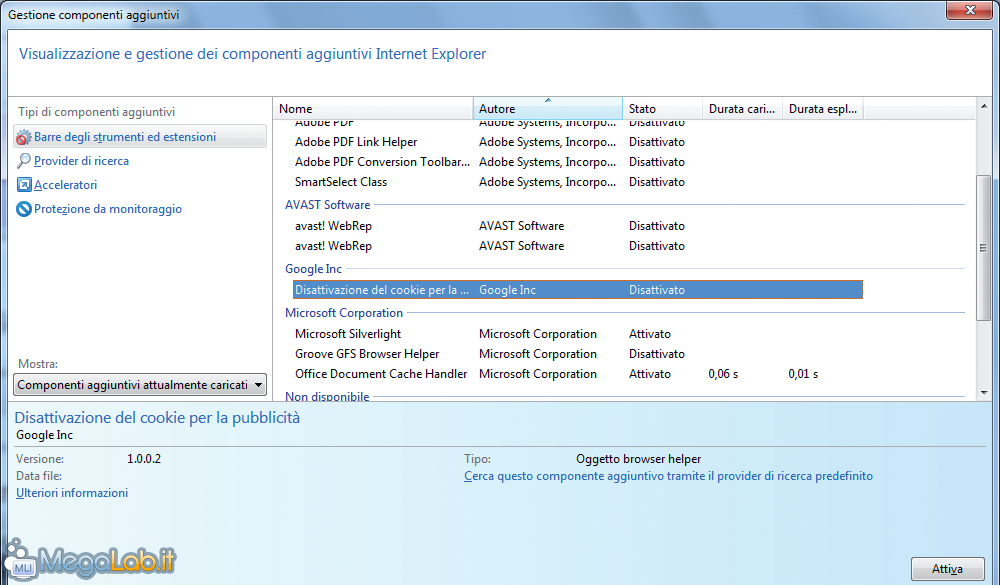Click the list scrollbar down arrow
Viewport: 1000px width, 585px height.
coord(984,393)
